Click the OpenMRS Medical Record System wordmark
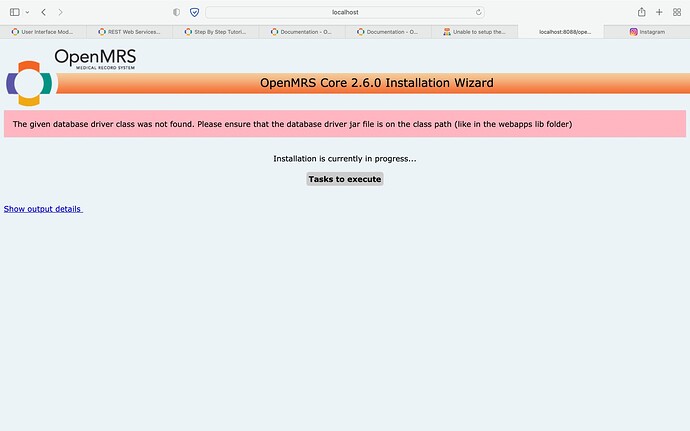The image size is (690, 431). (x=95, y=59)
